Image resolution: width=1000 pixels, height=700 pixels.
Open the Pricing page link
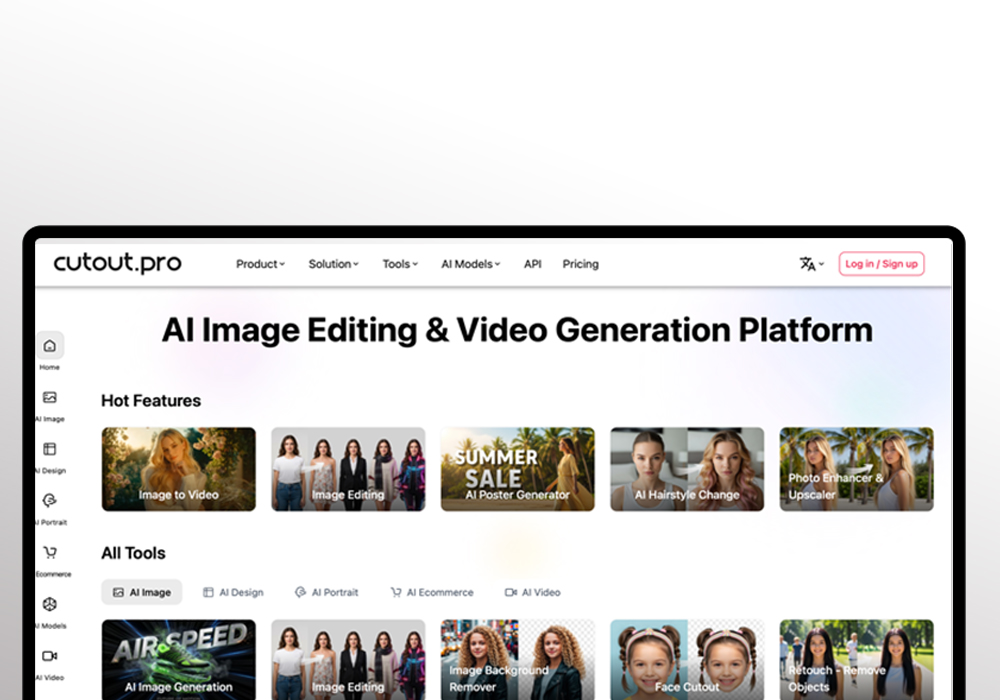click(580, 264)
